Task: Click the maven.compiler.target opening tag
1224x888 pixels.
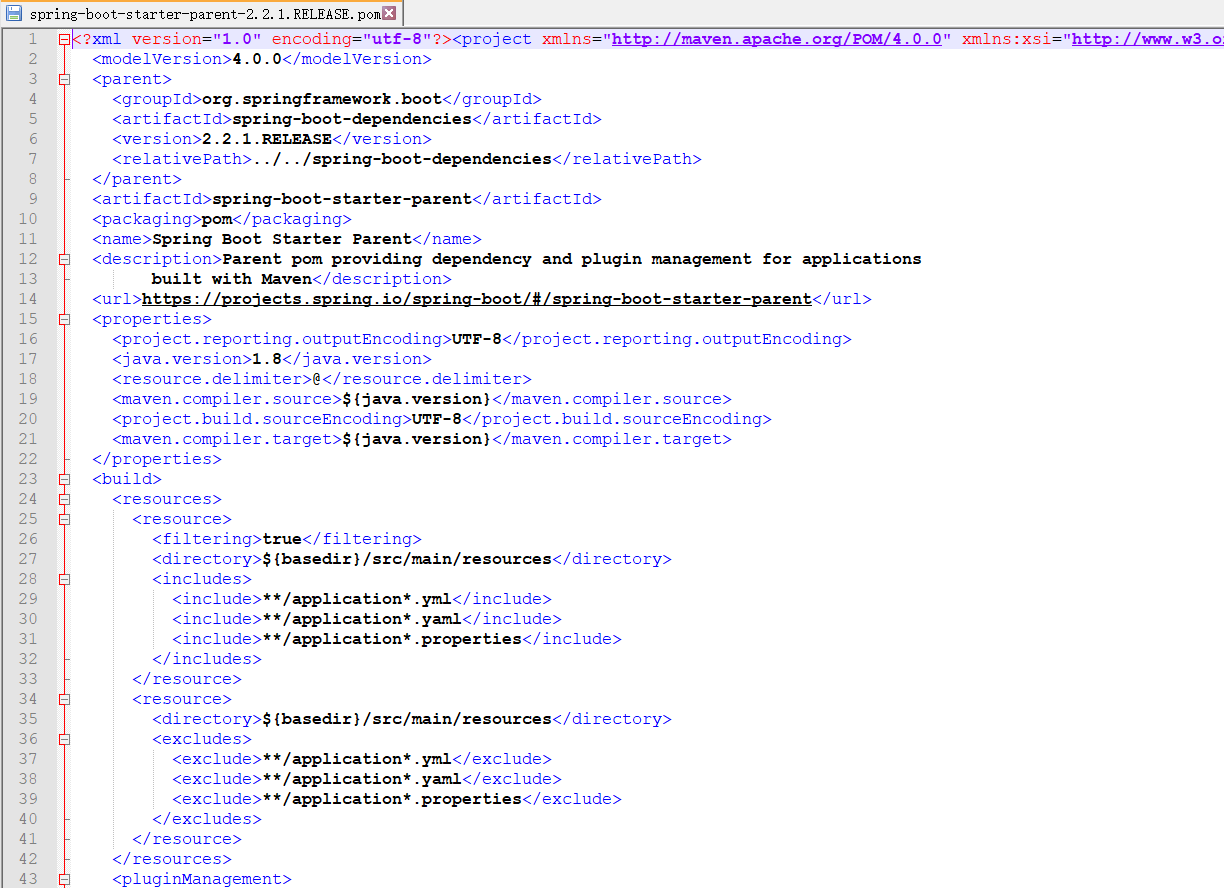Action: tap(227, 439)
